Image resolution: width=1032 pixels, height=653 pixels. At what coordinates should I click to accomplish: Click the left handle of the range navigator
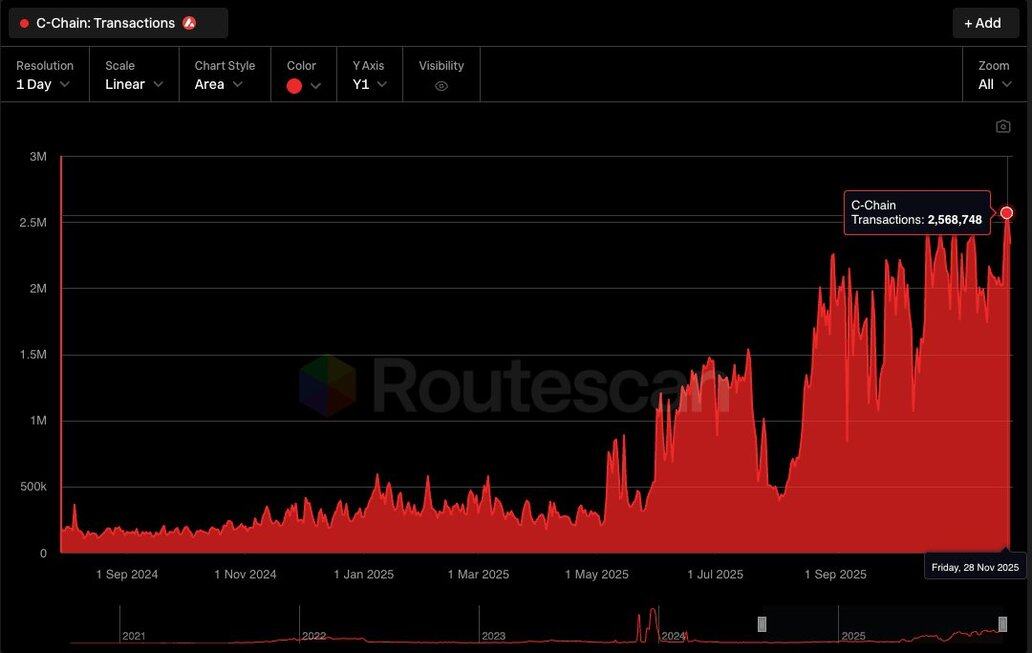(762, 624)
